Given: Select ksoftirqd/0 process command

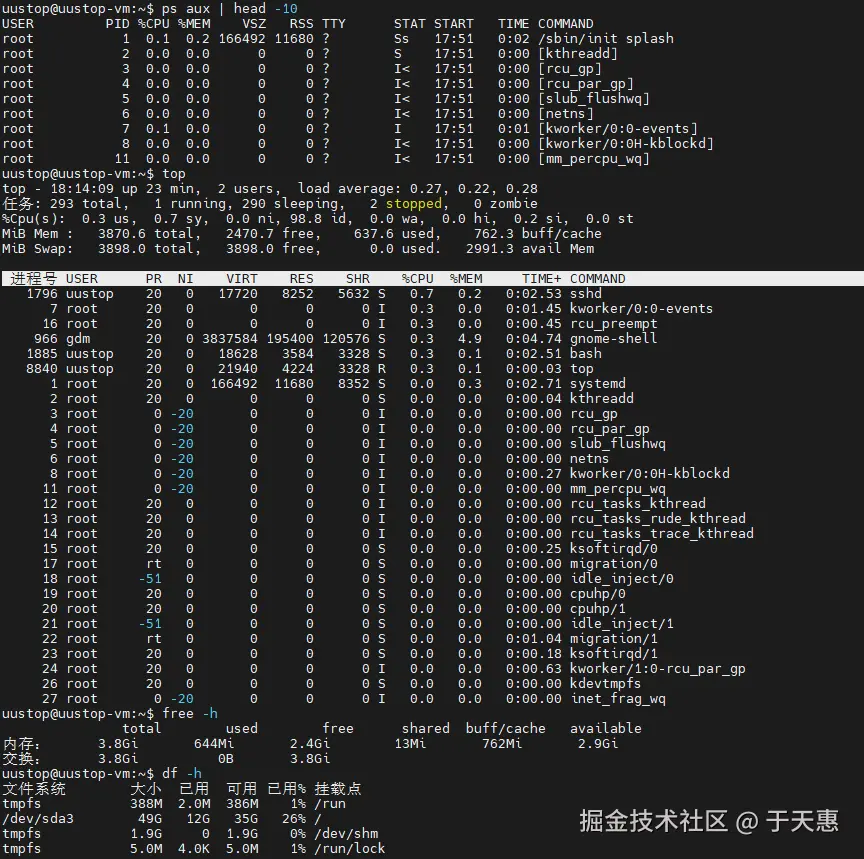Looking at the screenshot, I should (613, 549).
